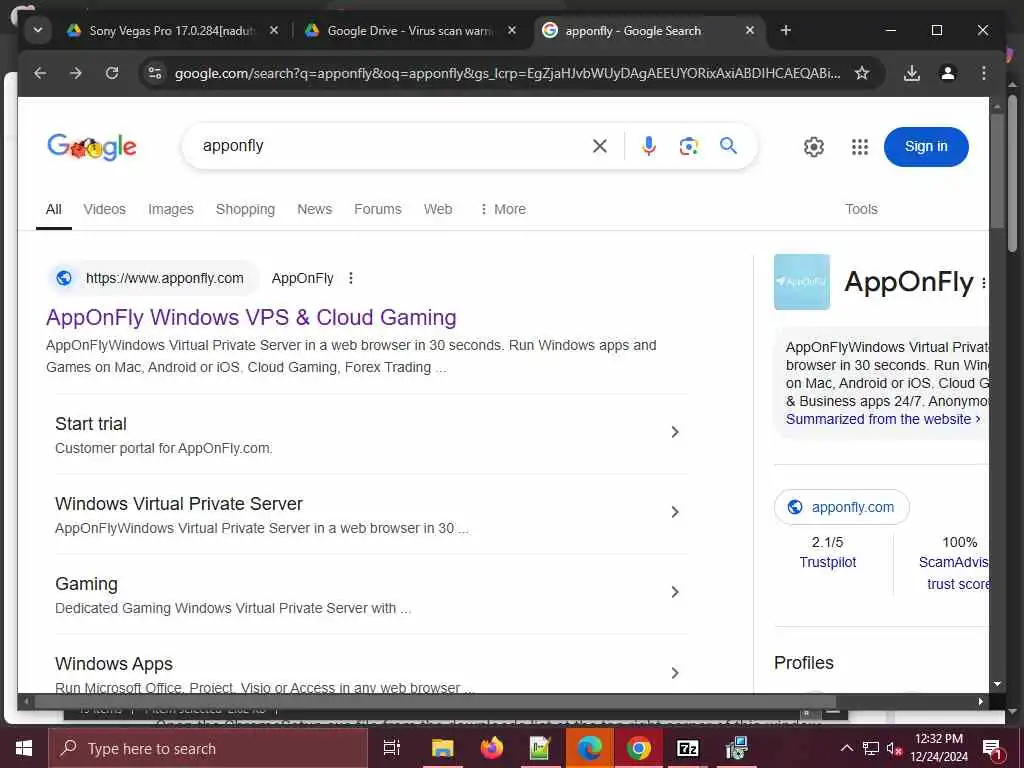
Task: Click the browser forward arrow
Action: click(76, 73)
